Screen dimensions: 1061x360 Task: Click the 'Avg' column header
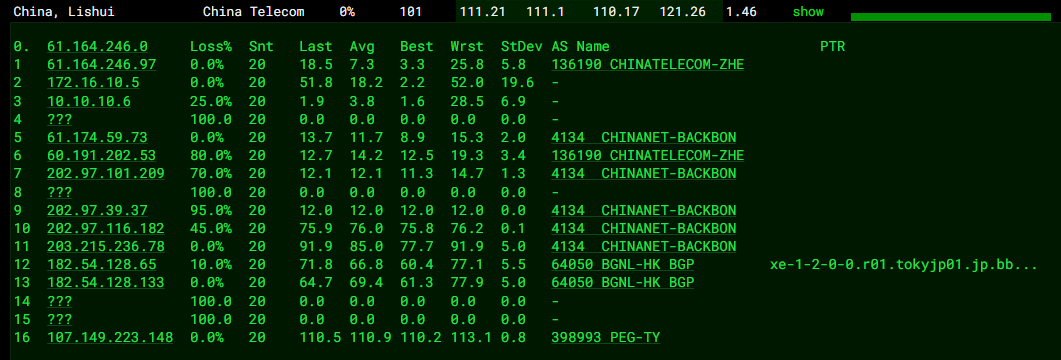click(x=362, y=47)
